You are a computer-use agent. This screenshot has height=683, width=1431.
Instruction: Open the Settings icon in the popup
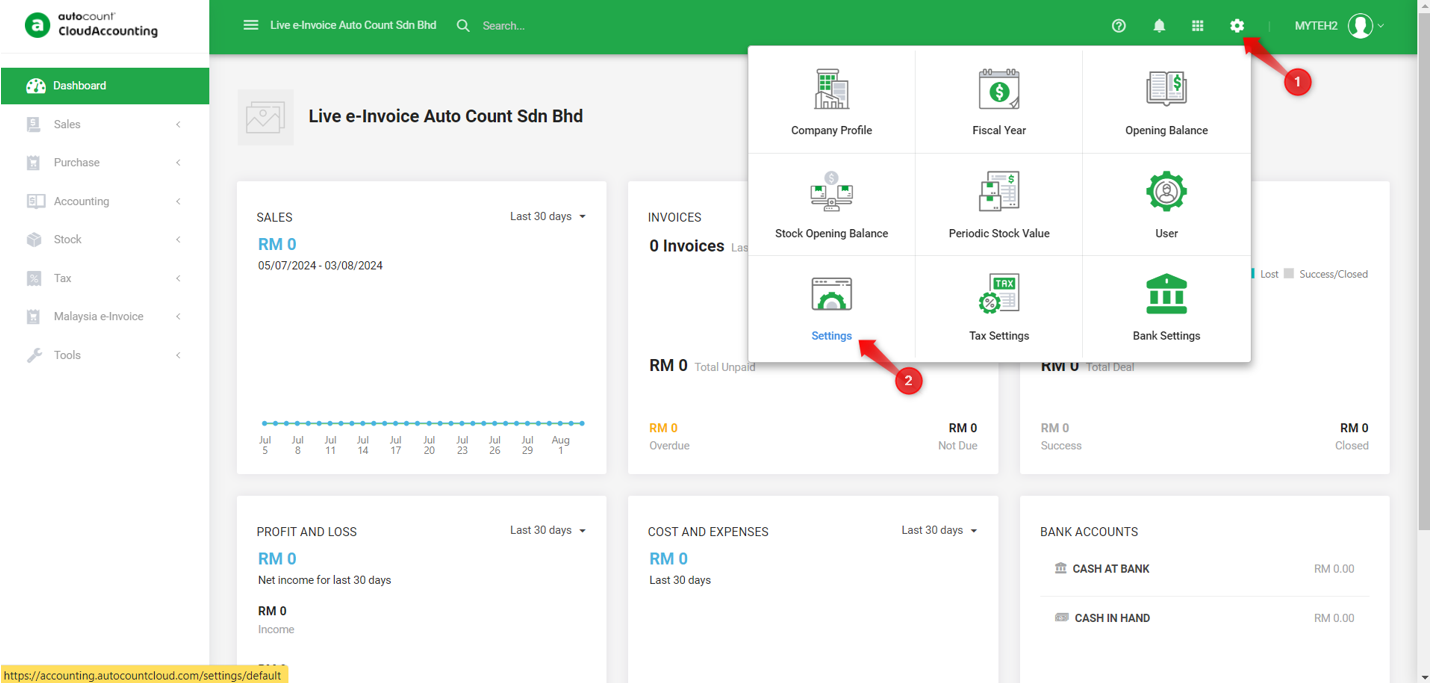point(831,294)
